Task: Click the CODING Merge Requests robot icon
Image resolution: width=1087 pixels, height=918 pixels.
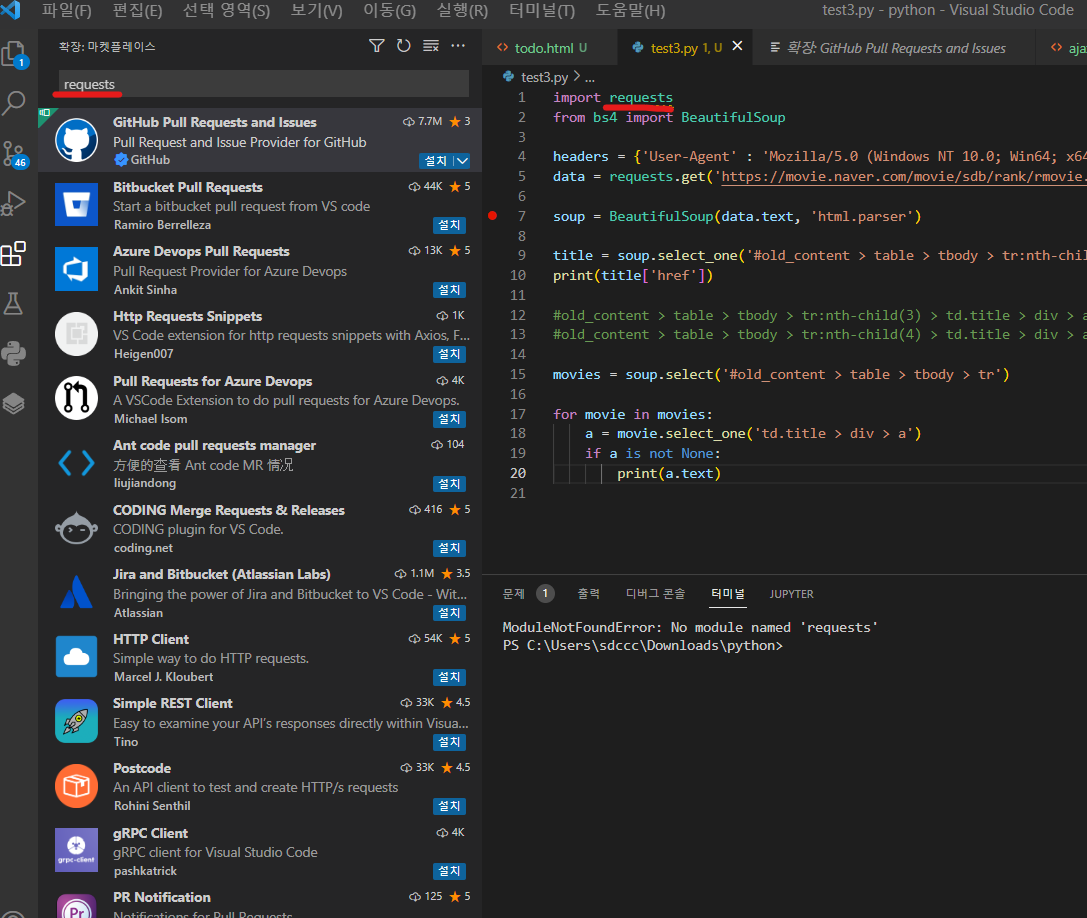Action: tap(76, 528)
